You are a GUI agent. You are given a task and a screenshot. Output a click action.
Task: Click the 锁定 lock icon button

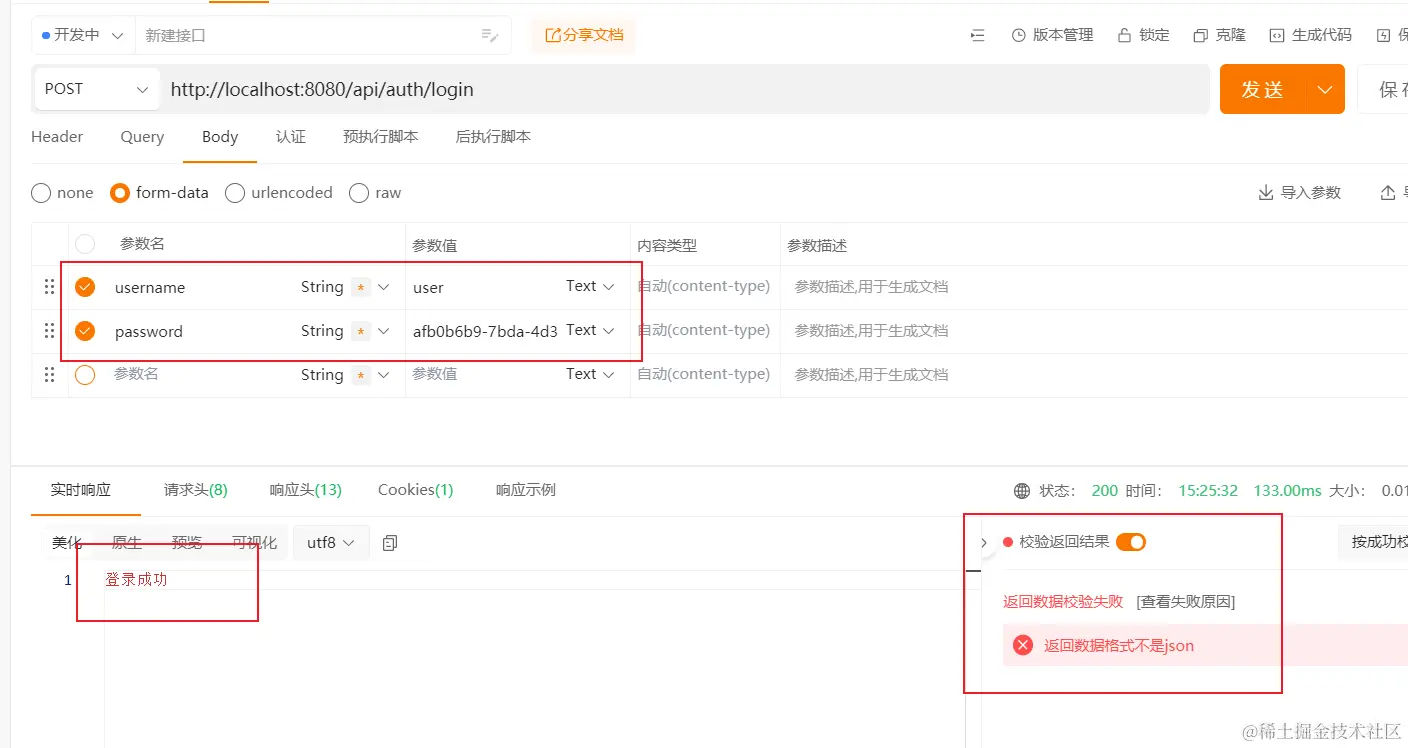pos(1143,35)
